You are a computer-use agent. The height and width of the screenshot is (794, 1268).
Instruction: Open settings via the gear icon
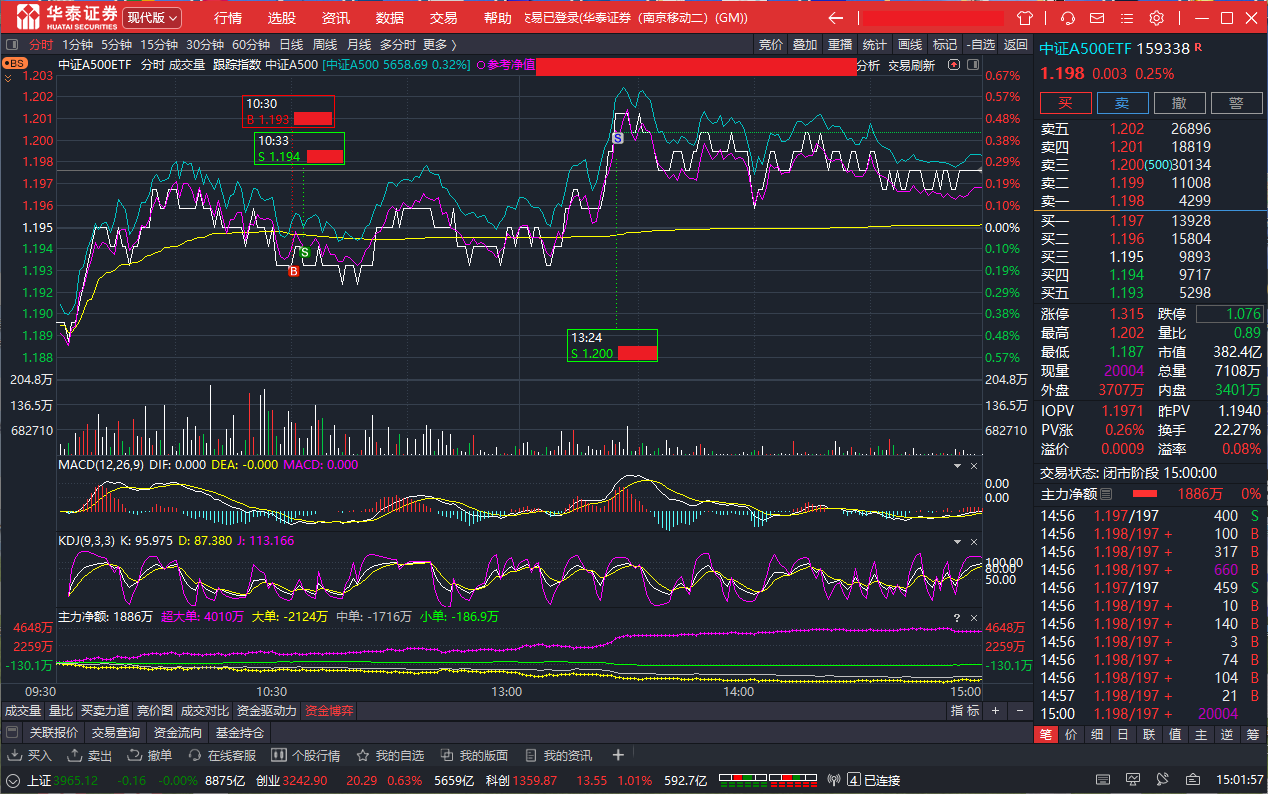click(x=1157, y=18)
